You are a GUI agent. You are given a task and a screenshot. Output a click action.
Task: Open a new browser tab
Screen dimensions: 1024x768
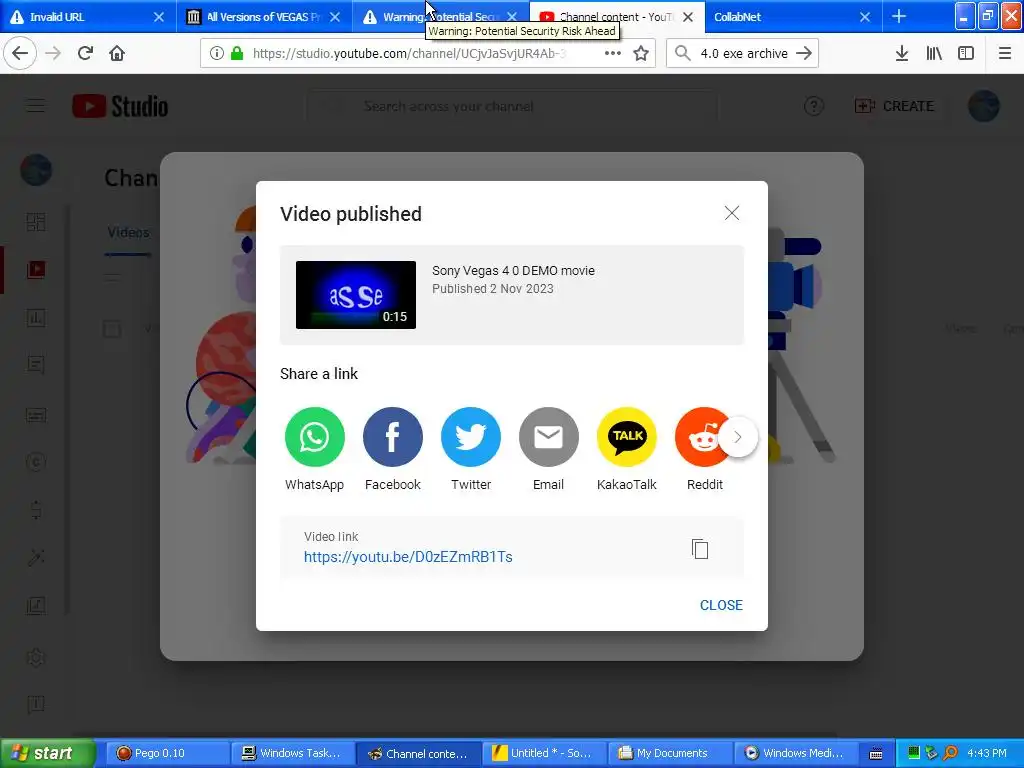(899, 16)
